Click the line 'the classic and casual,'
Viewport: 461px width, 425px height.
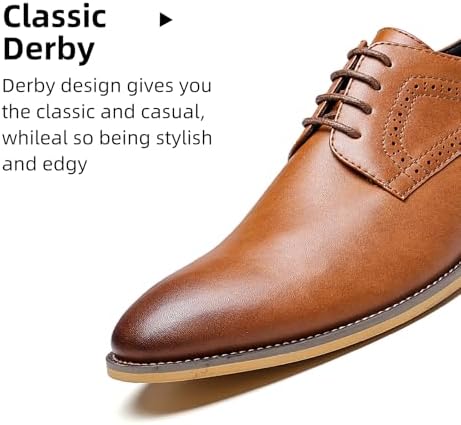click(103, 112)
